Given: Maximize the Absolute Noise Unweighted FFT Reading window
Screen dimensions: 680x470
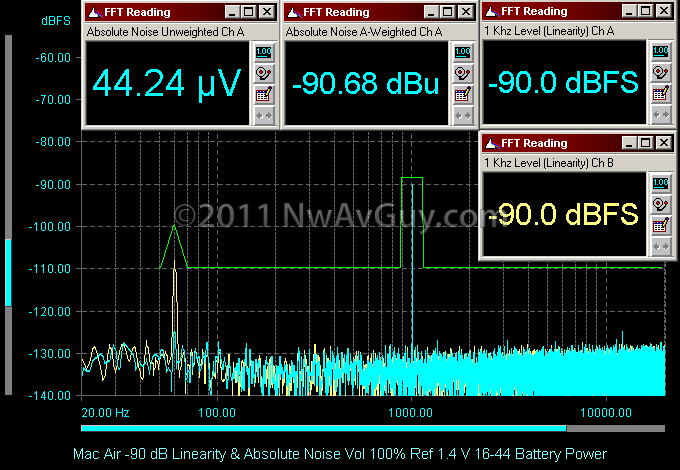Looking at the screenshot, I should click(248, 12).
